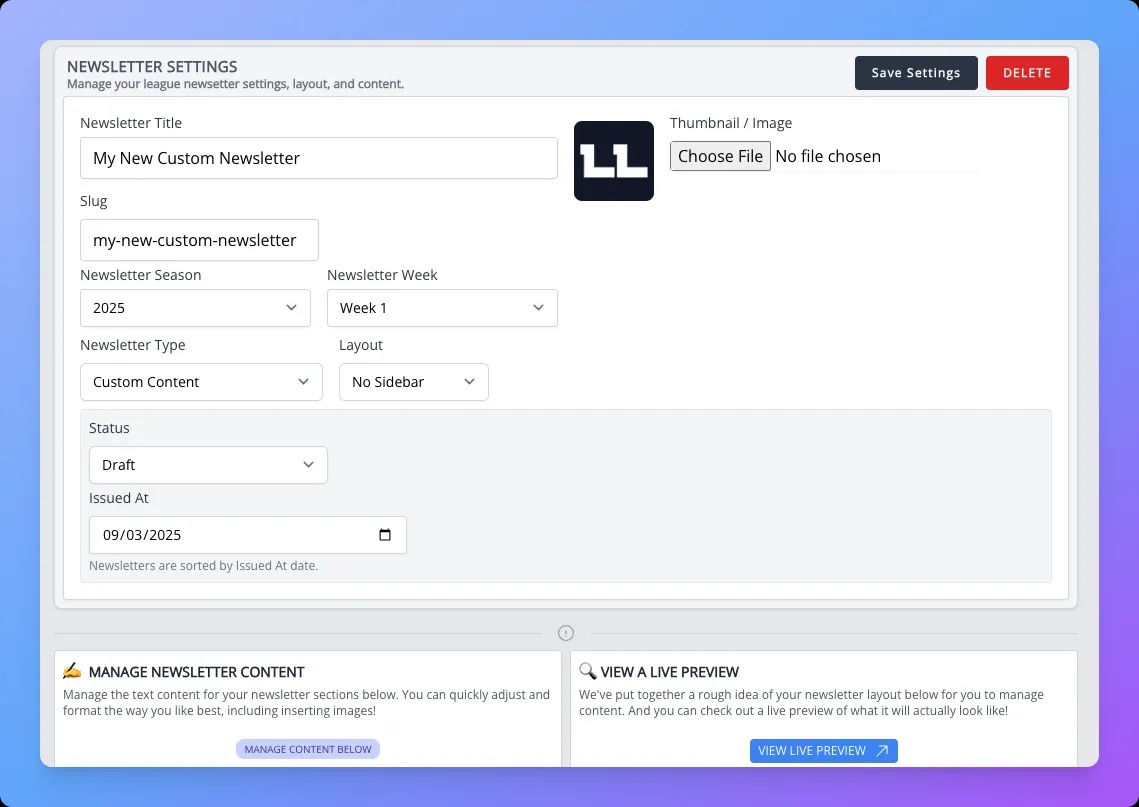This screenshot has height=807, width=1139.
Task: Click the "No file chosen" text
Action: (828, 156)
